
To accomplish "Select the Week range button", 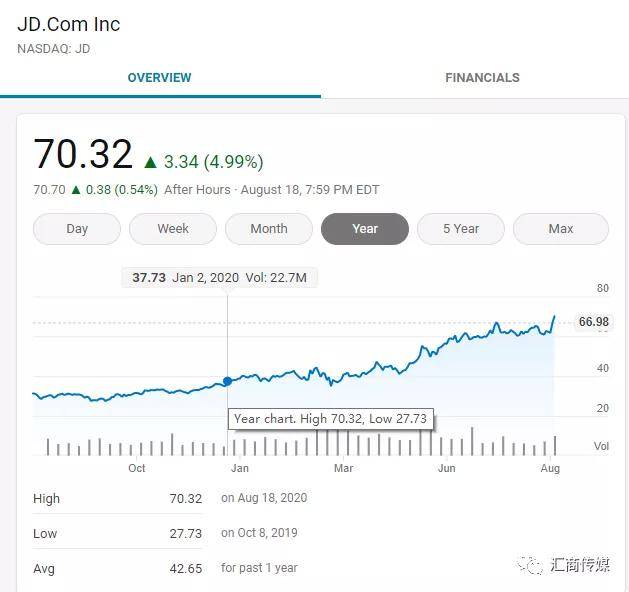I will (173, 229).
